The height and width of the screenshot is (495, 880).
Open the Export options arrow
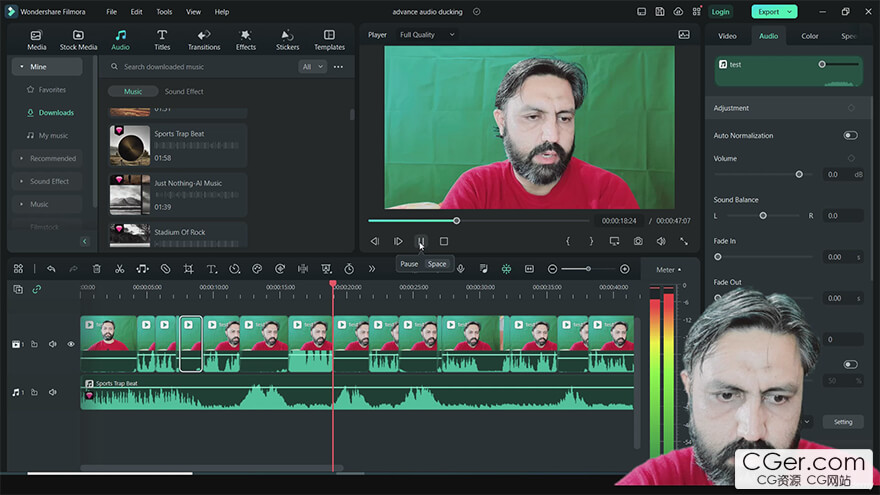point(790,12)
